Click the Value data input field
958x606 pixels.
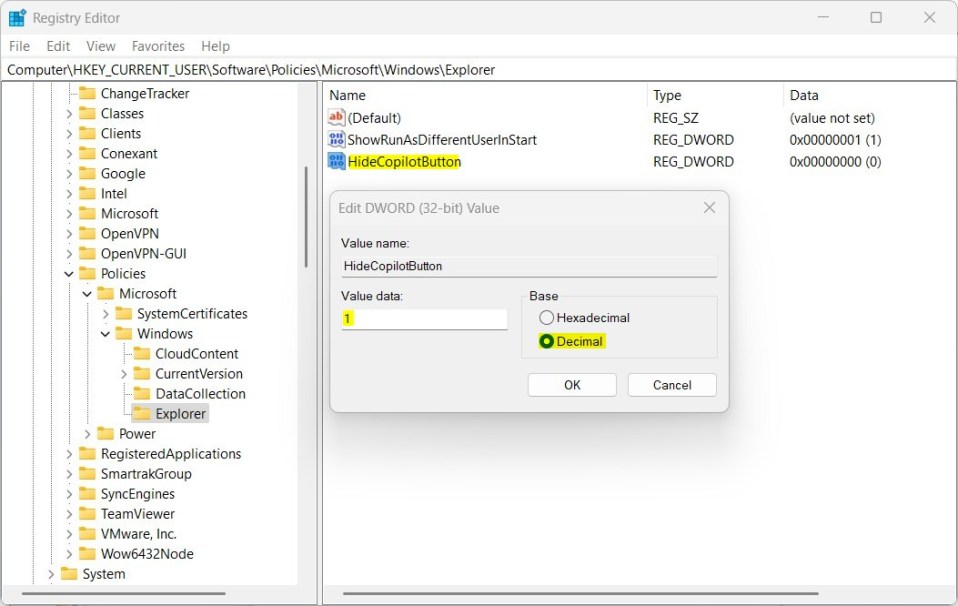[x=424, y=319]
